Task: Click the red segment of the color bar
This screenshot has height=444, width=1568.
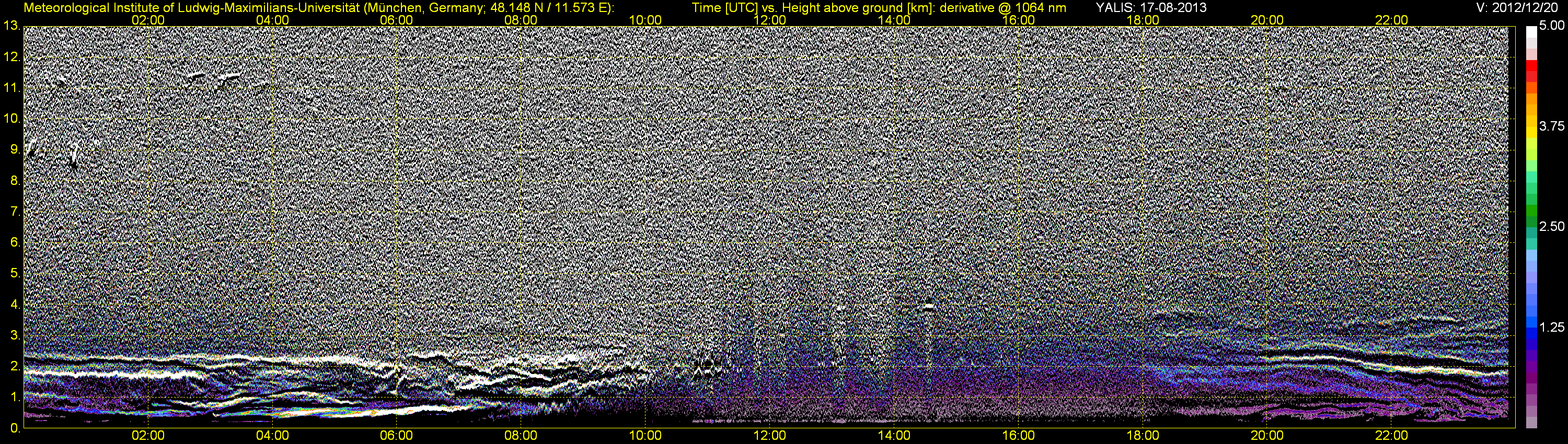Action: tap(1531, 66)
